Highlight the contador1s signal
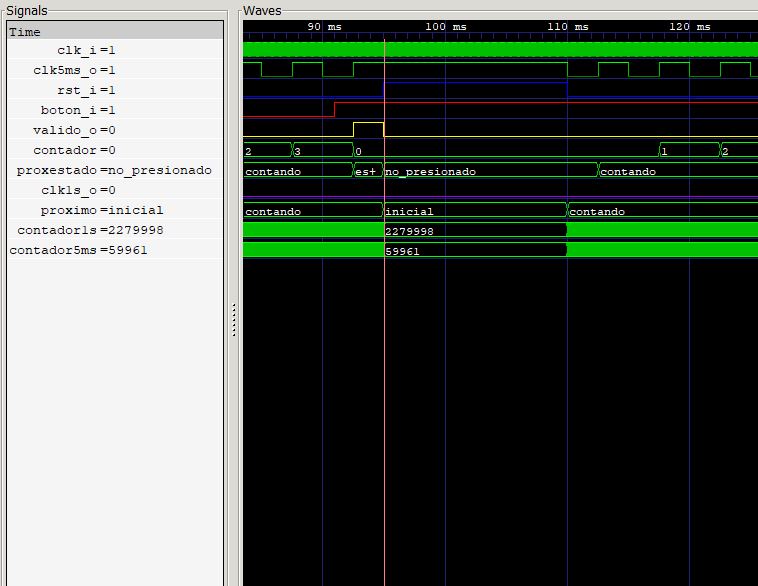 coord(90,230)
